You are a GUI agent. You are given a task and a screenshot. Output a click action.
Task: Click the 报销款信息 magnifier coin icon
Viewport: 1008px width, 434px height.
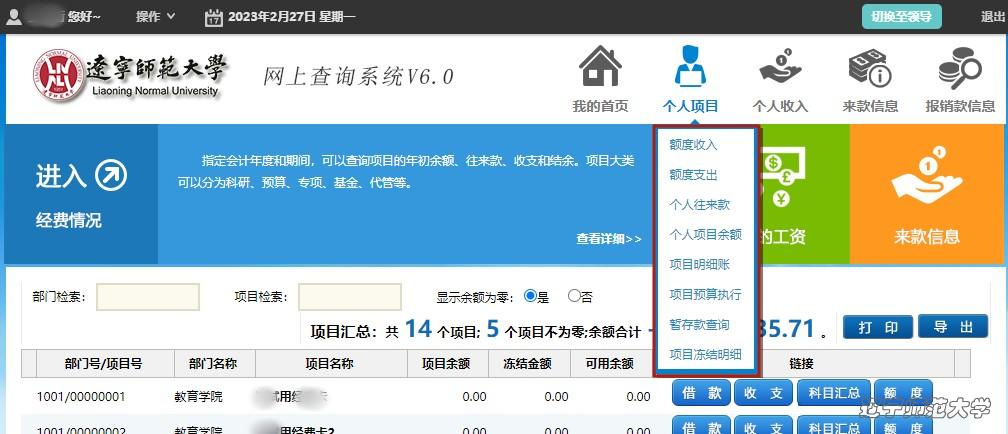tap(959, 68)
